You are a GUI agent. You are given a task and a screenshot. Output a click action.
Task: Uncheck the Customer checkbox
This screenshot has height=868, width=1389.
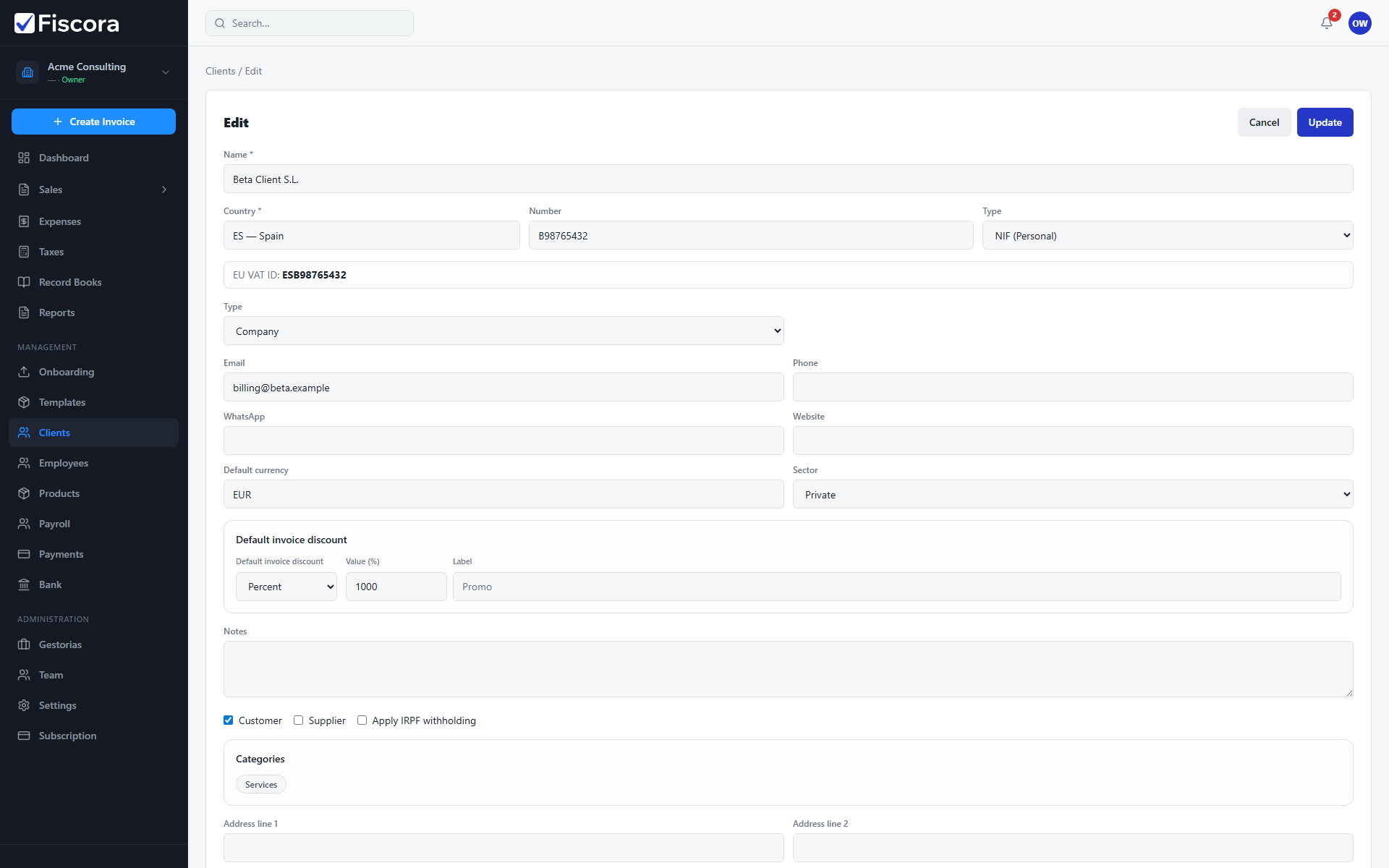point(228,720)
